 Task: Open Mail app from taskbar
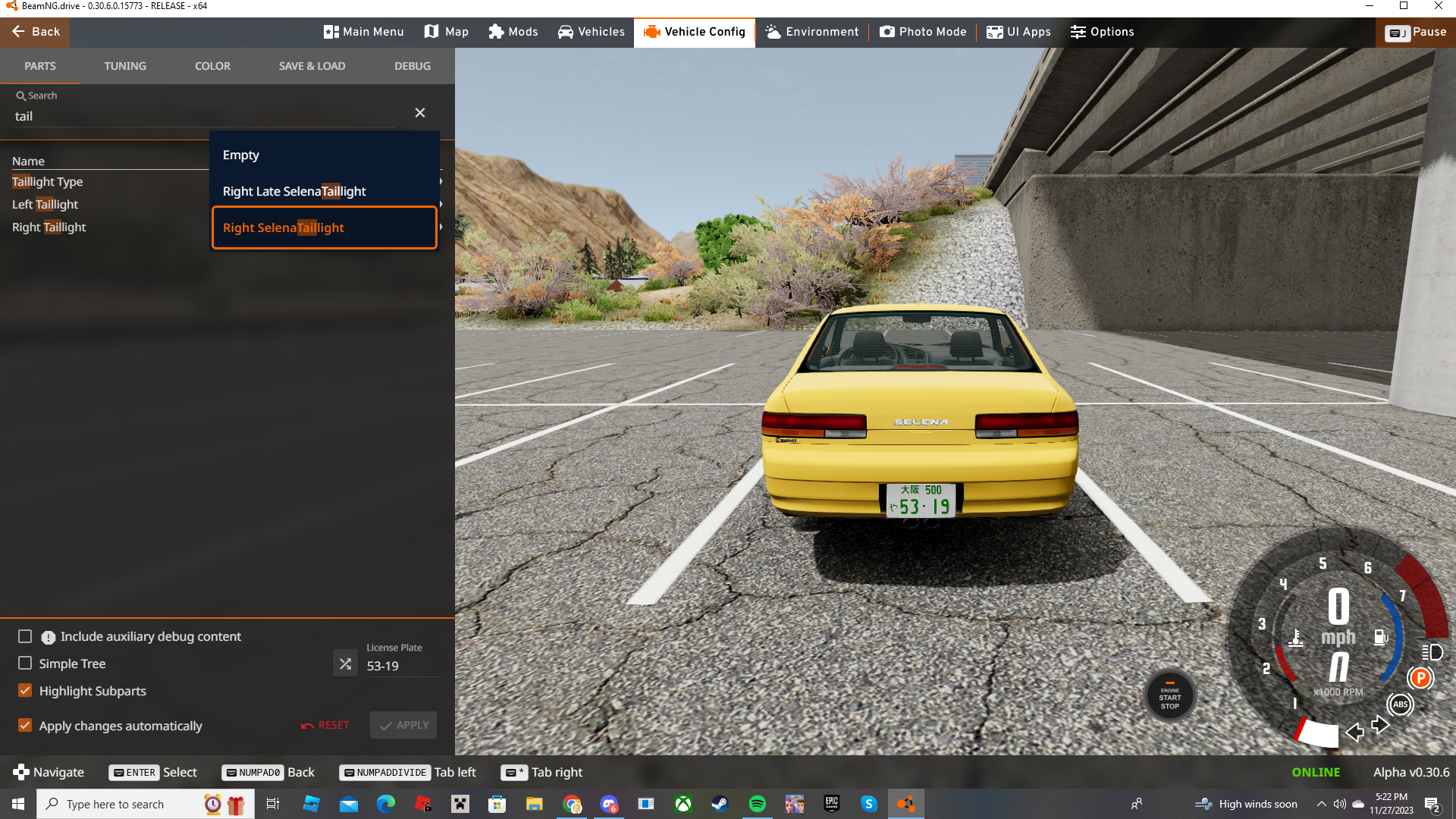click(x=349, y=804)
